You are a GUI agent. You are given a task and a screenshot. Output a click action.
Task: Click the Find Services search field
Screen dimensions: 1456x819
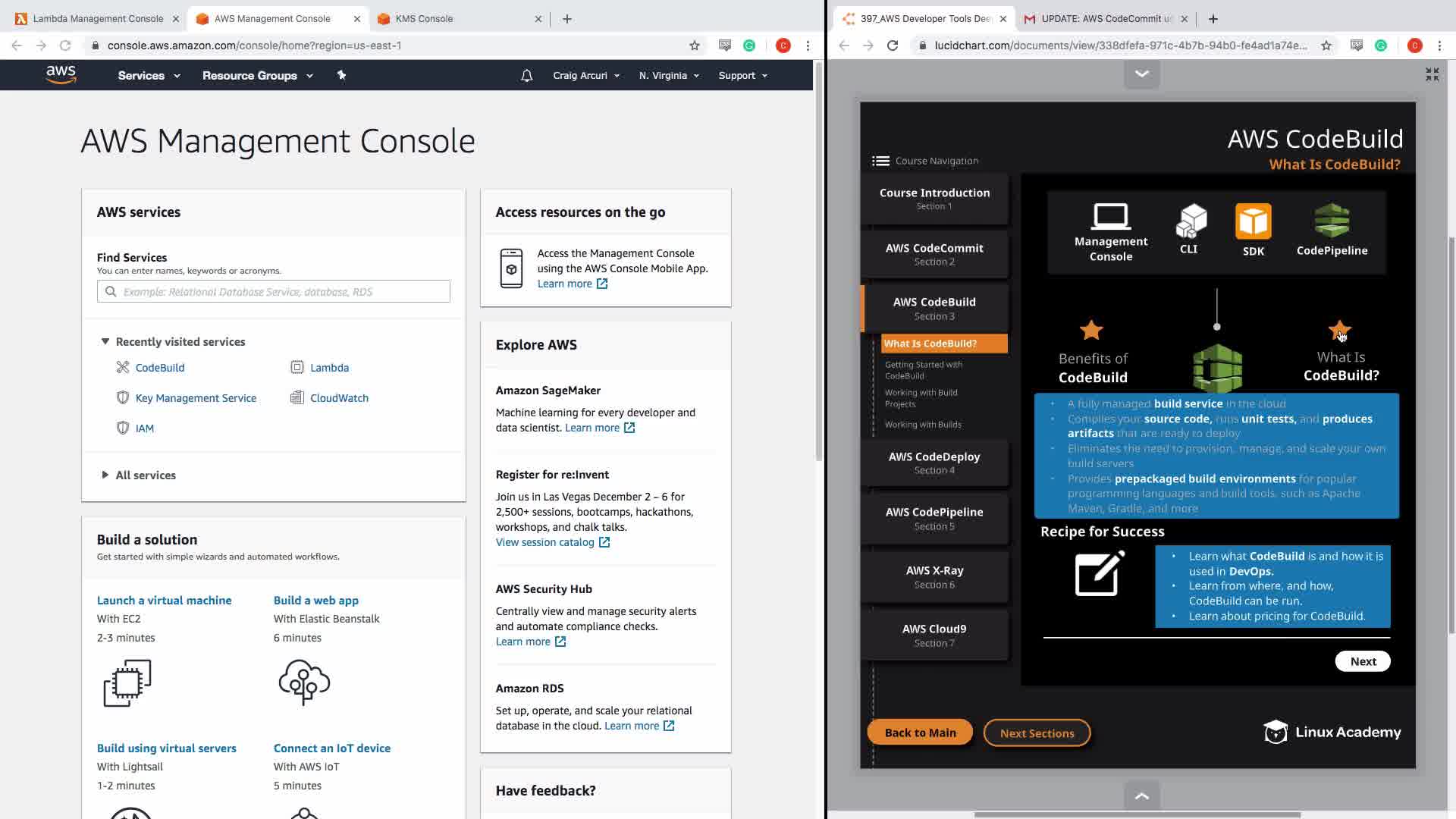pyautogui.click(x=273, y=292)
